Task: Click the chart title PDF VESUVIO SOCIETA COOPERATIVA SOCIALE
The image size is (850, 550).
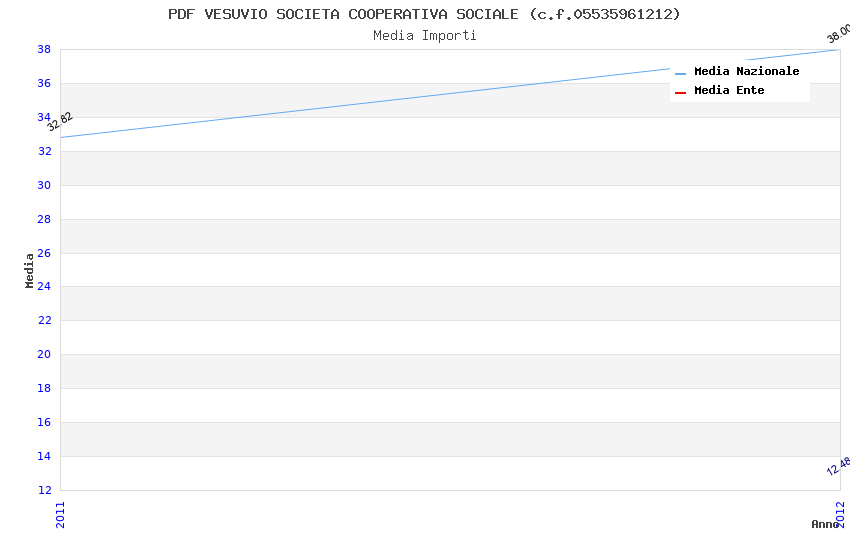Action: click(x=424, y=14)
